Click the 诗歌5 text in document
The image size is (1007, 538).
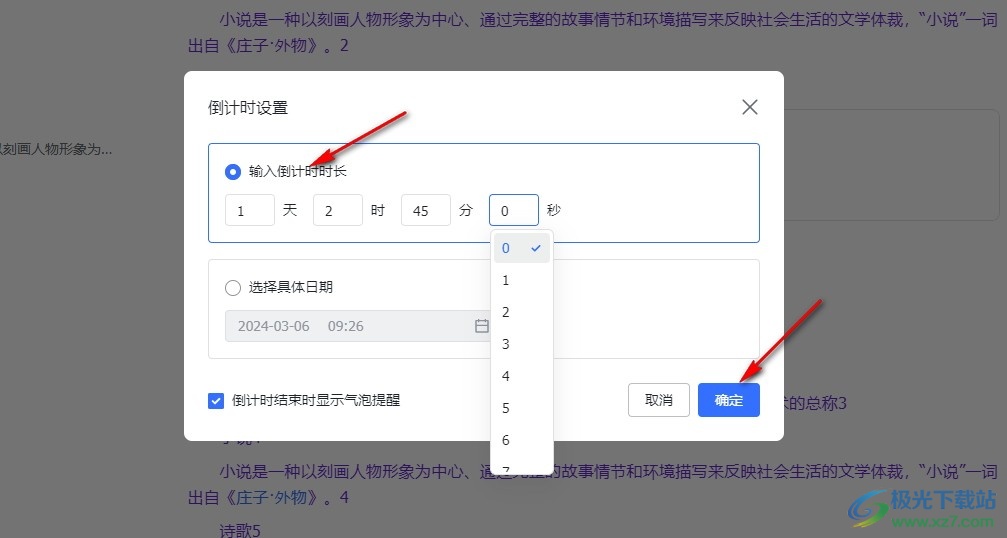tap(240, 530)
